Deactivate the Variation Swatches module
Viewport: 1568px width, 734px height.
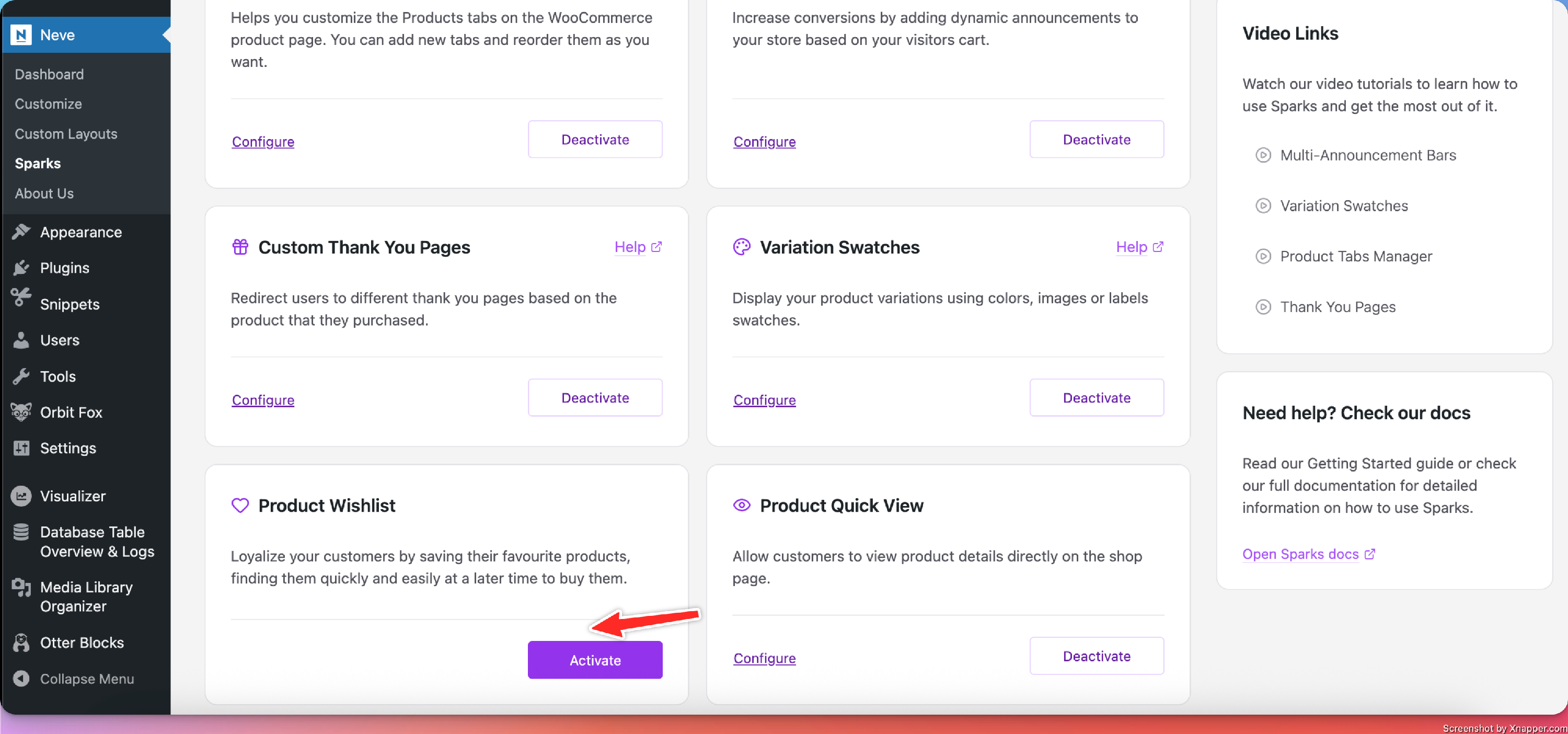[x=1096, y=397]
